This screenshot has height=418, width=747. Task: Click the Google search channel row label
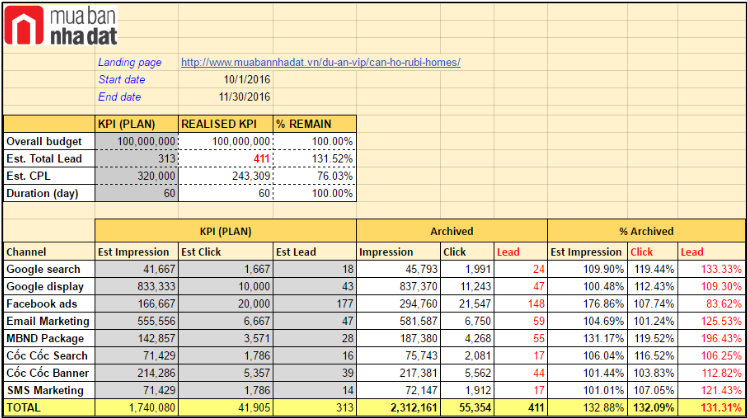[x=44, y=269]
